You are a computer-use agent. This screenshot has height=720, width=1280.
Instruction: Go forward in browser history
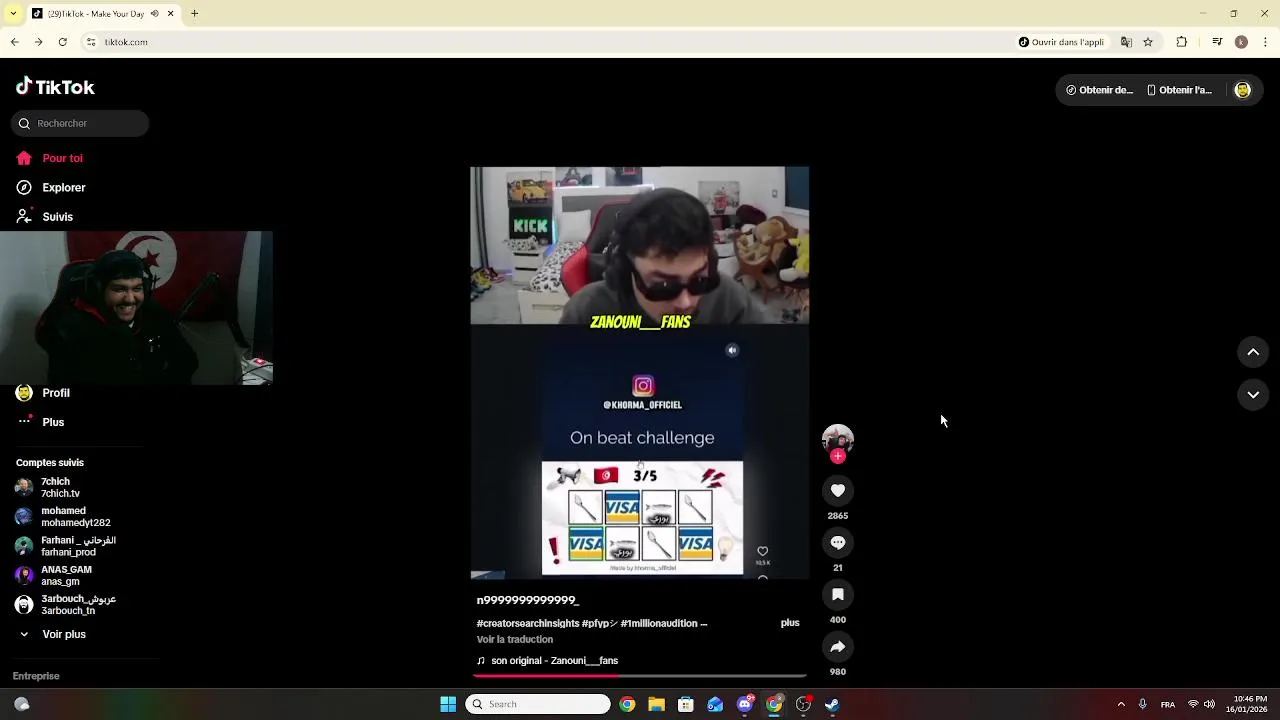coord(38,42)
